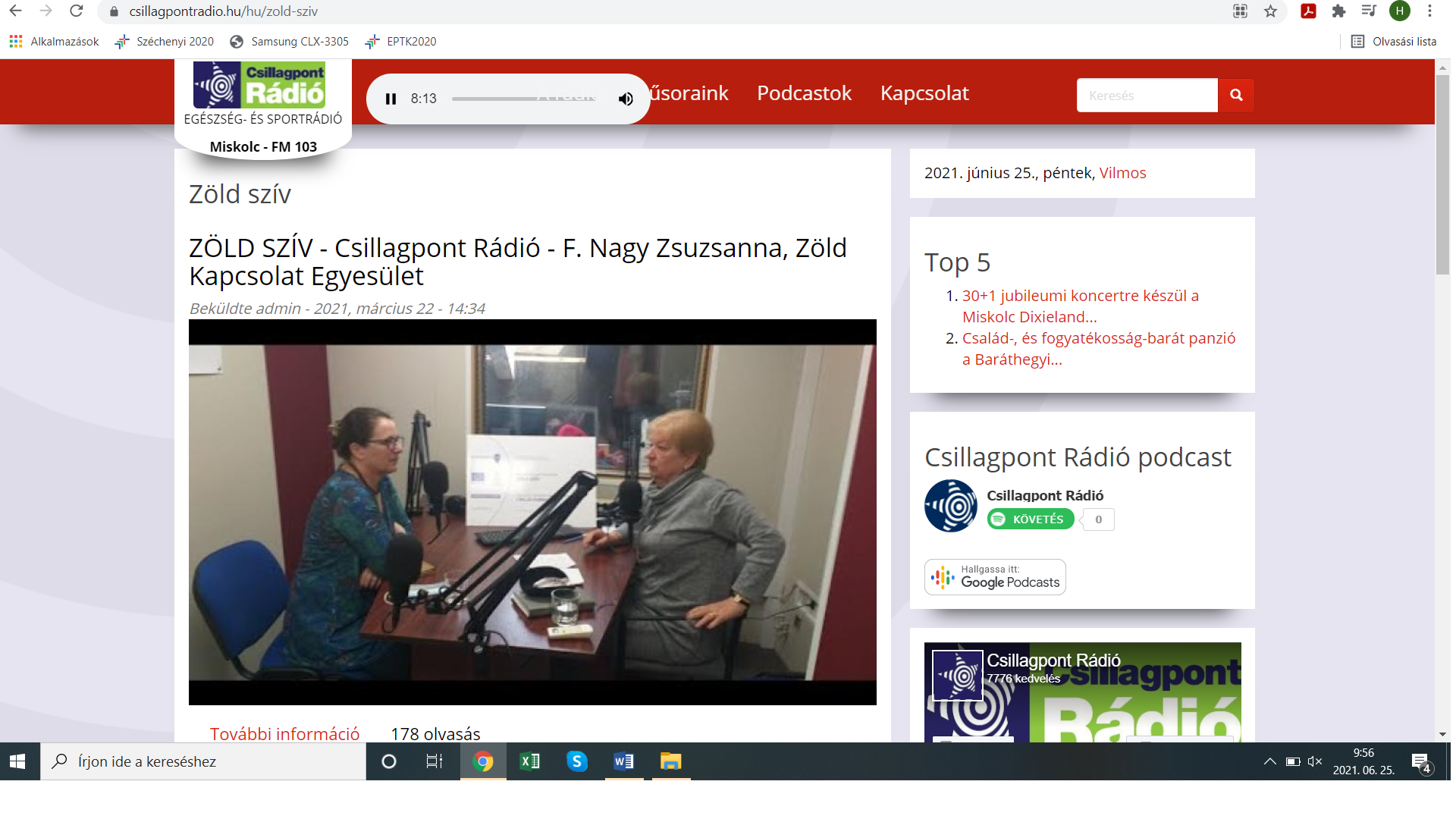Open the Chrome profile avatar H
This screenshot has width=1456, height=819.
point(1399,11)
